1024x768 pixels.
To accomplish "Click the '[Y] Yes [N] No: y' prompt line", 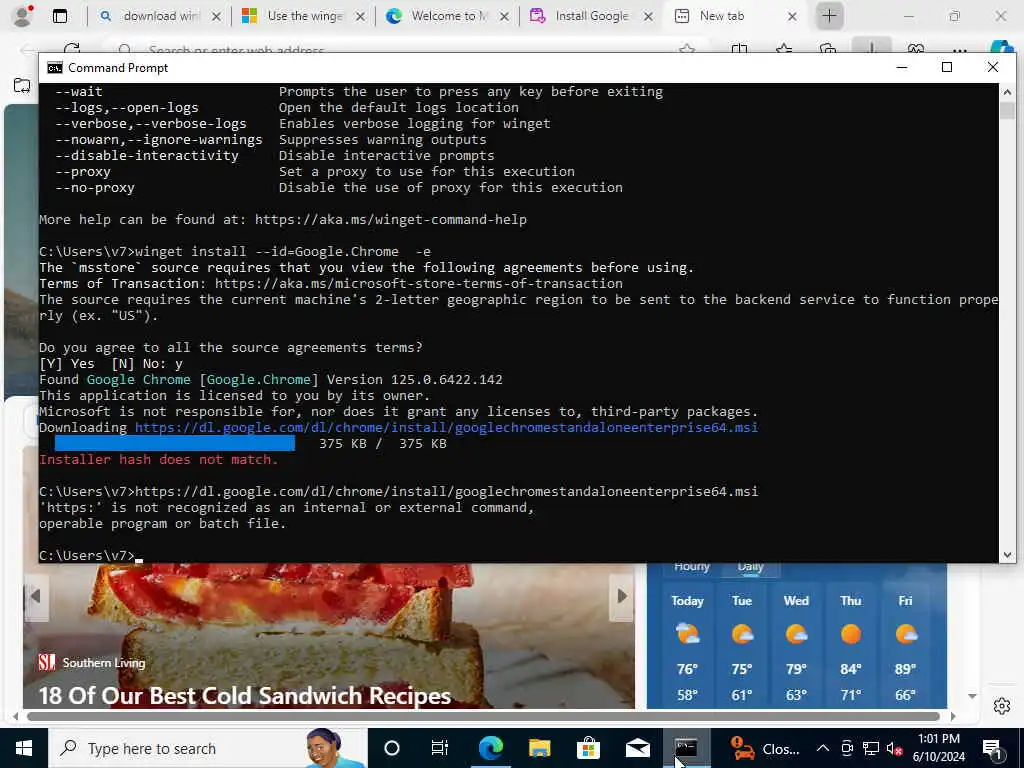I will [x=111, y=364].
